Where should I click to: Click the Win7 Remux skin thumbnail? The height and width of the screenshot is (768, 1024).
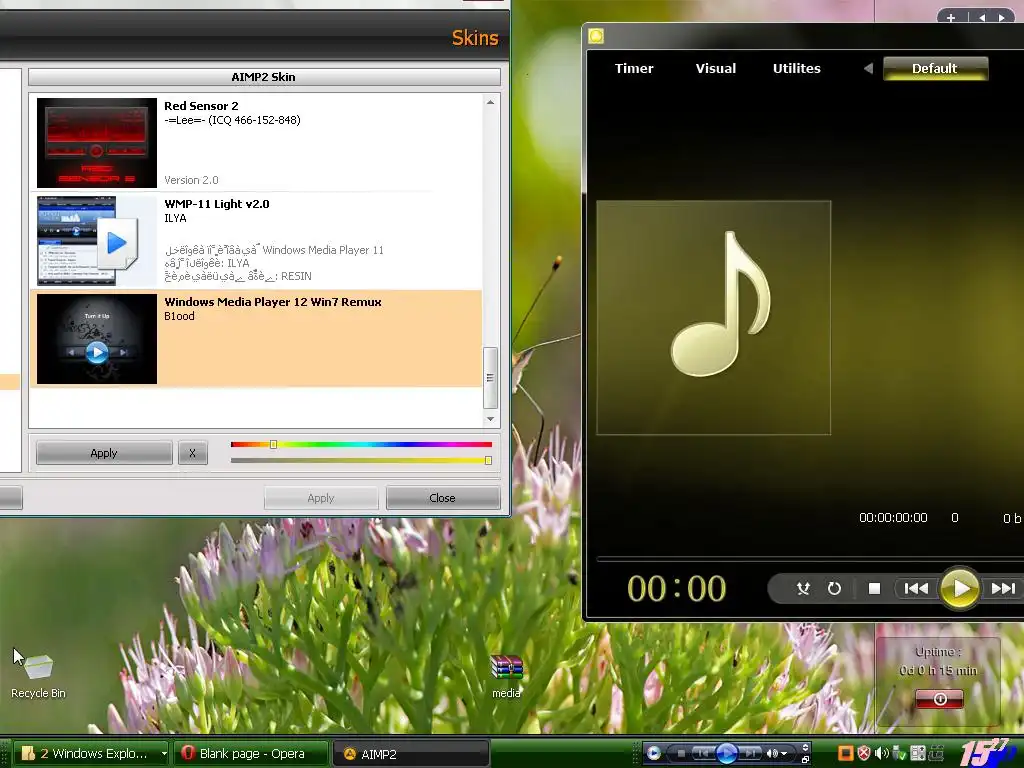pyautogui.click(x=97, y=339)
